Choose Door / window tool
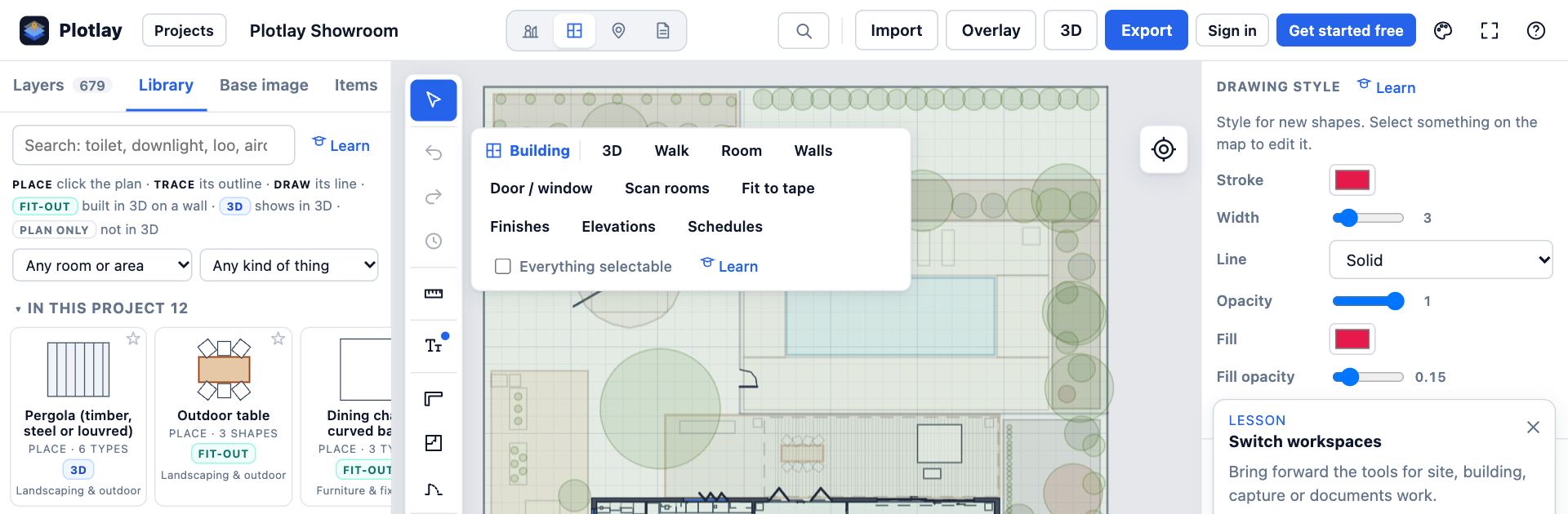The width and height of the screenshot is (1568, 514). 541,188
